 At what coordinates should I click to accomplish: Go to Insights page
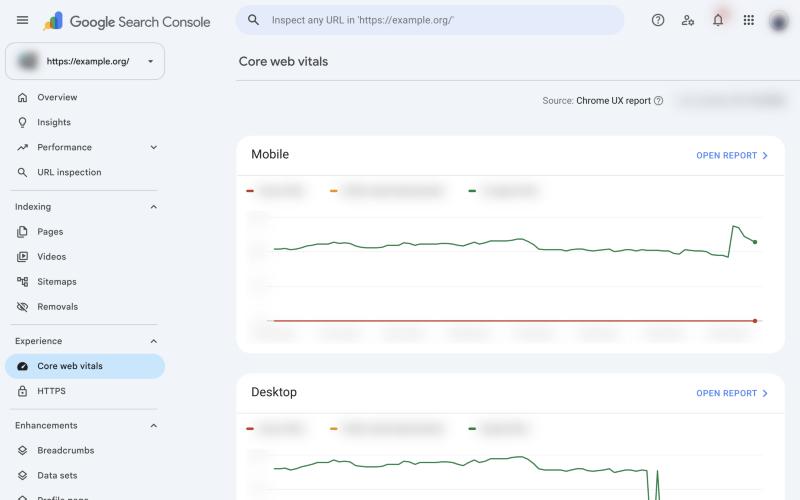click(x=85, y=122)
